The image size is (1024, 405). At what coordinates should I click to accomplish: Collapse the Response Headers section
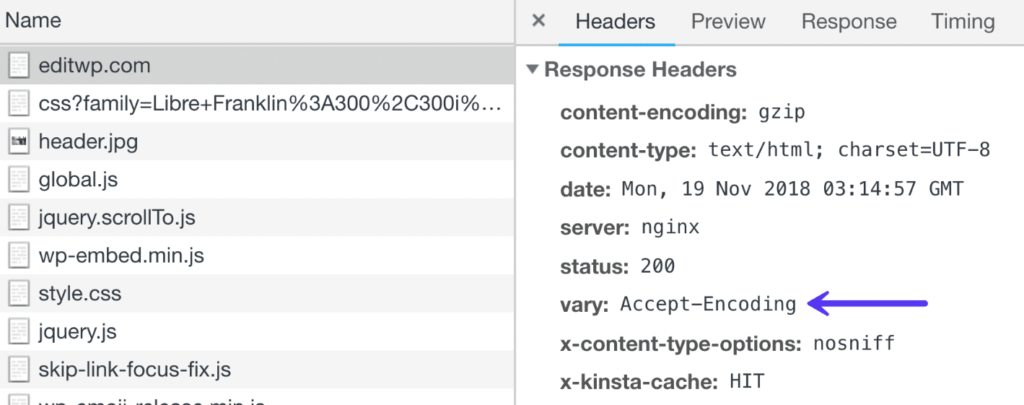coord(533,71)
